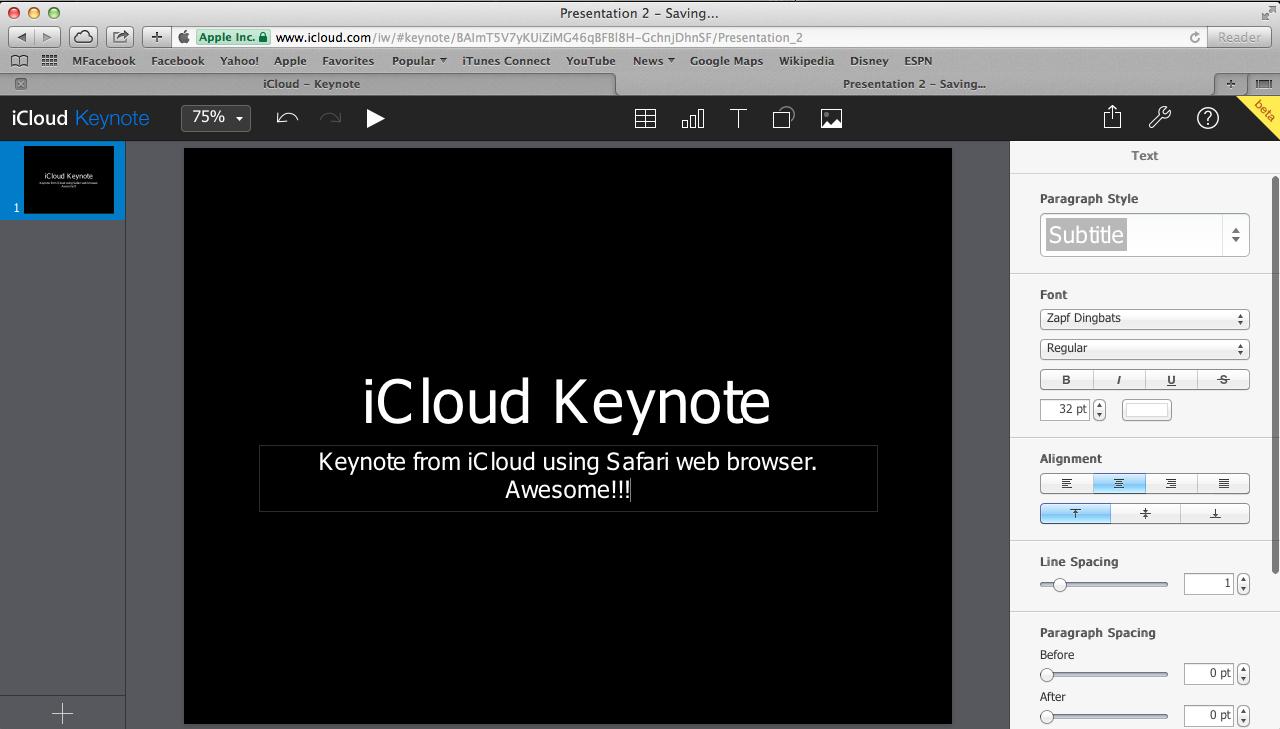The height and width of the screenshot is (729, 1280).
Task: Open the MFacebook bookmark
Action: pos(104,61)
